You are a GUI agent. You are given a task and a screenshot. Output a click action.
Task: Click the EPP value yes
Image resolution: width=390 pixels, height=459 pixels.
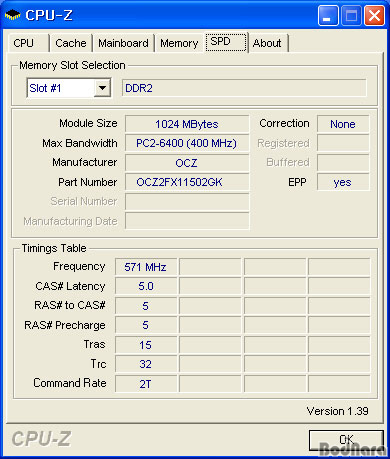pyautogui.click(x=343, y=182)
